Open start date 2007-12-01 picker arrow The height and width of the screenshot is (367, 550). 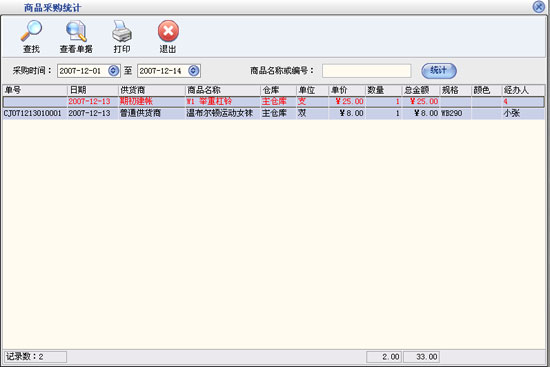click(x=113, y=71)
